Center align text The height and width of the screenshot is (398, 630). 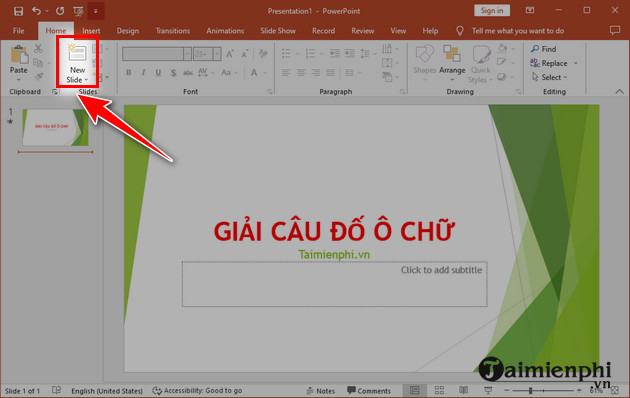301,73
